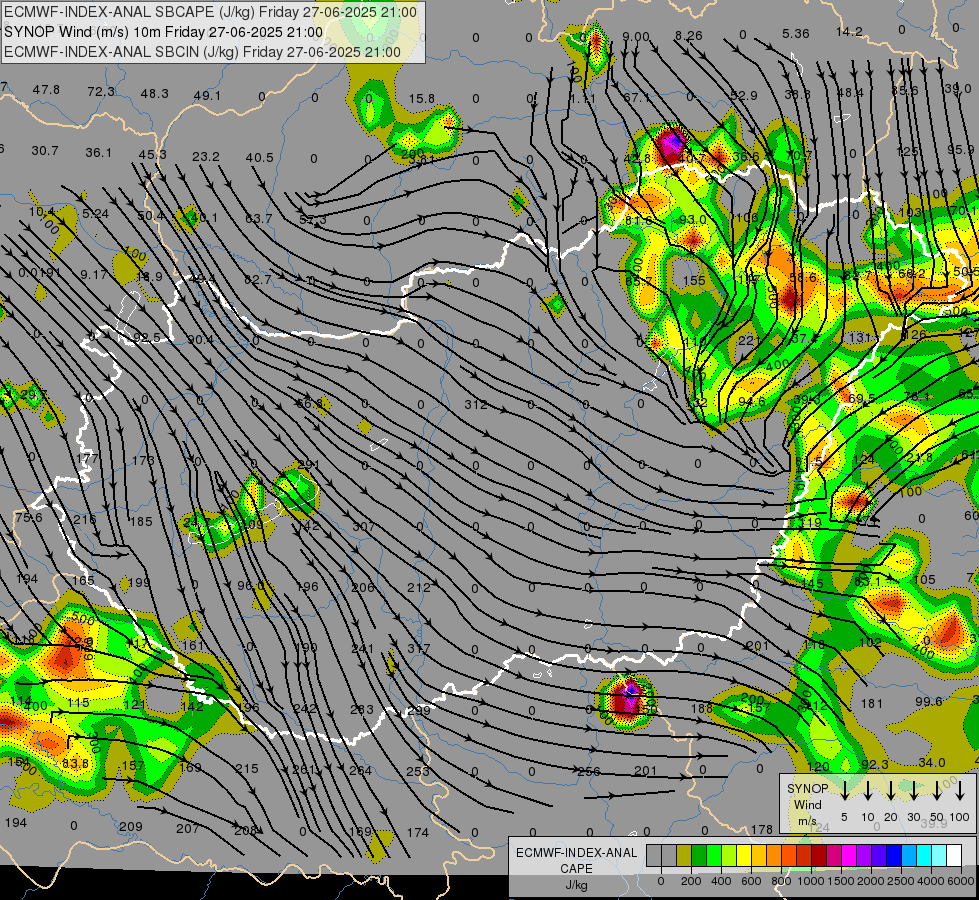Click the circular CAPE hotspot beside value 188
979x900 pixels.
pos(626,701)
